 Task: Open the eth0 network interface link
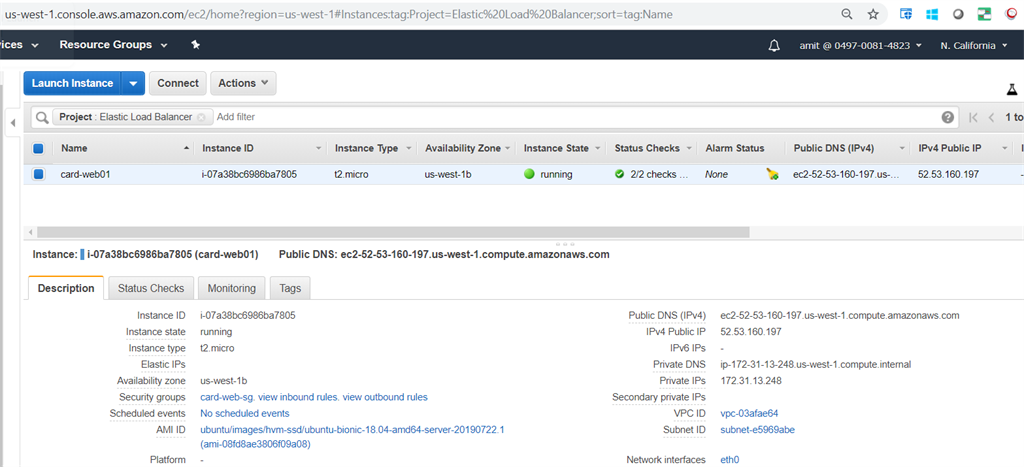pyautogui.click(x=729, y=460)
